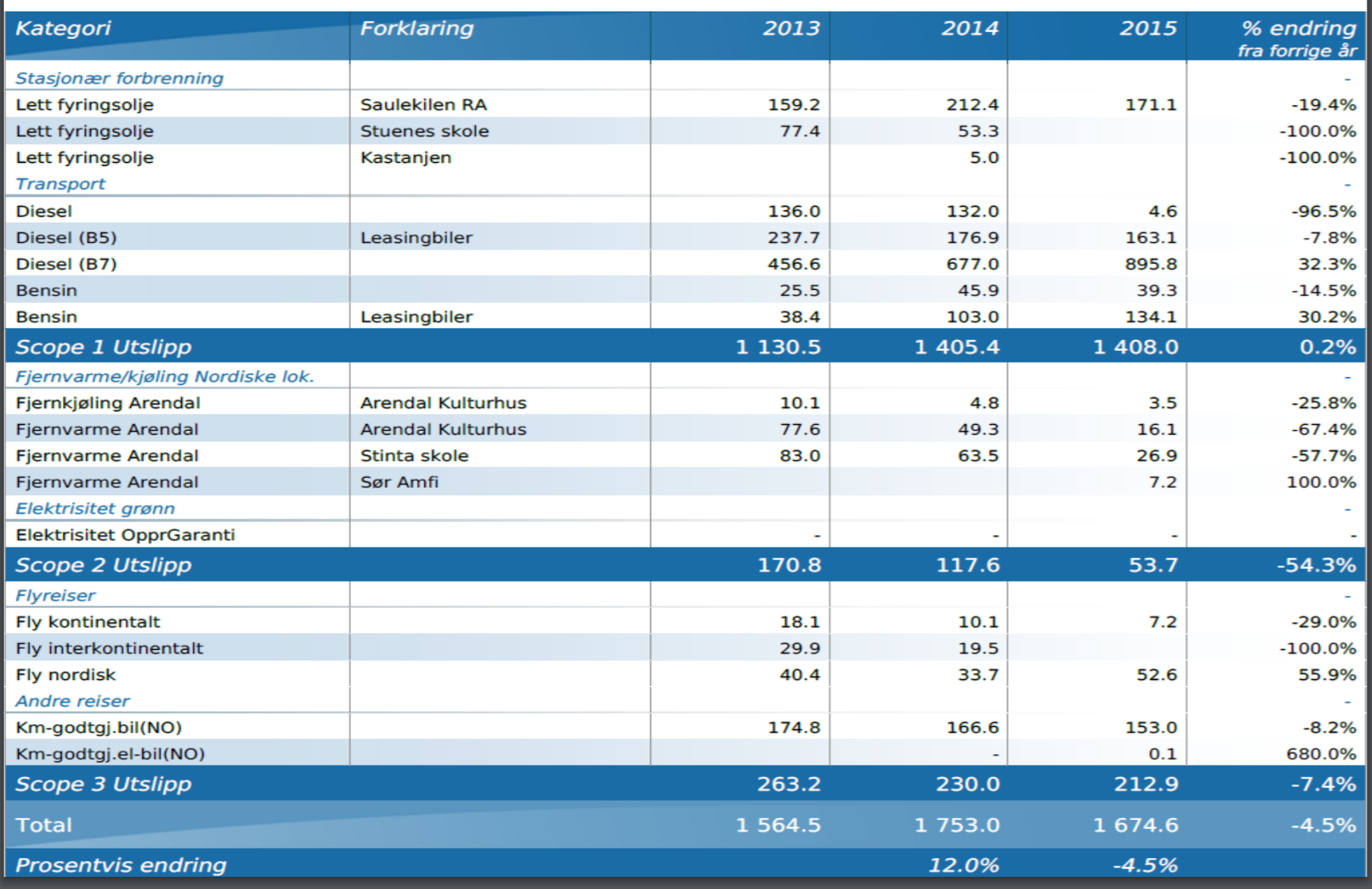This screenshot has height=889, width=1372.
Task: Select the -7.4% Scope 3 change
Action: click(x=1324, y=785)
